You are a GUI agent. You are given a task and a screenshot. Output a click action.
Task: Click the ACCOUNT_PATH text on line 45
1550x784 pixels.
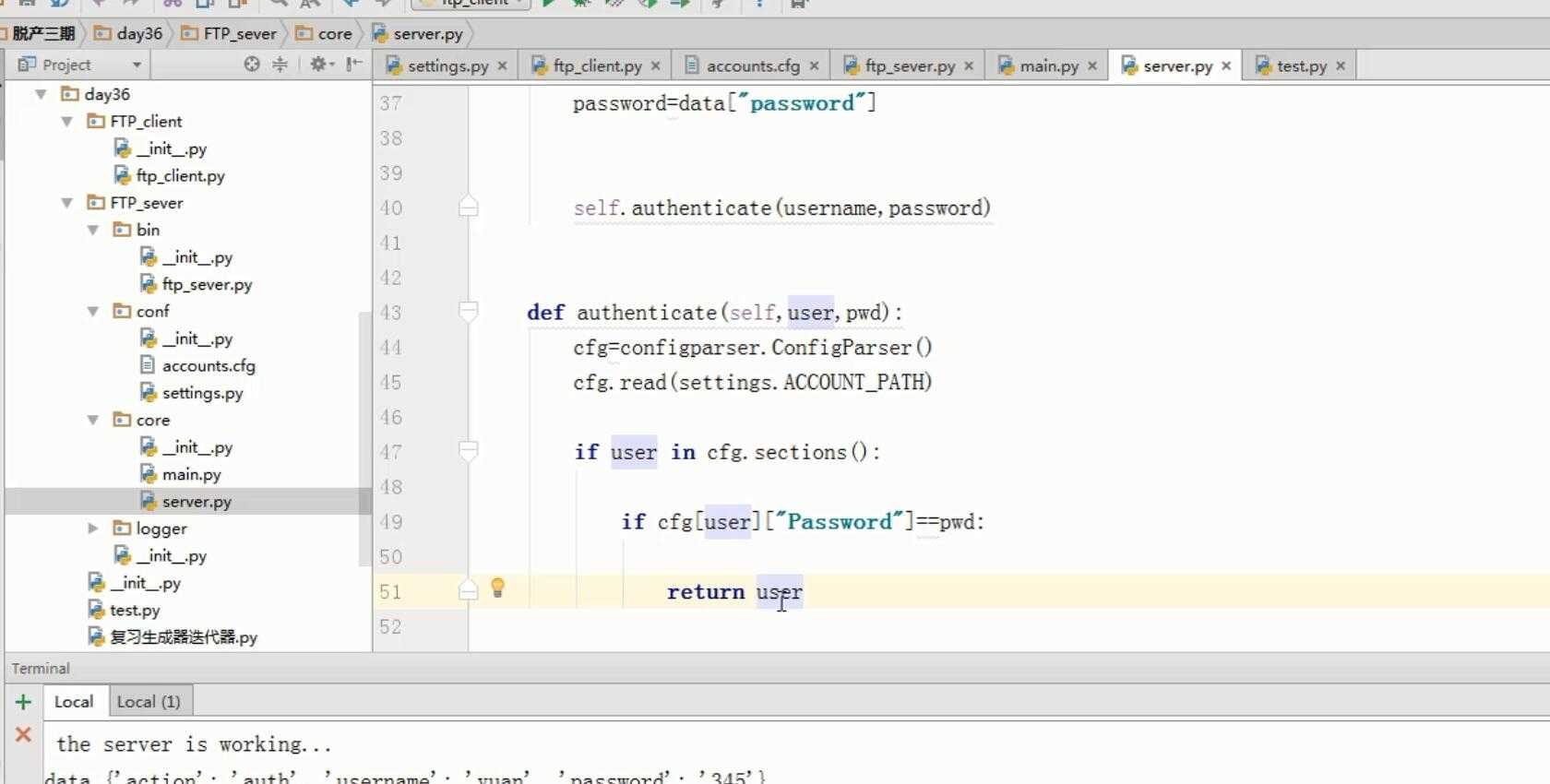pos(854,382)
